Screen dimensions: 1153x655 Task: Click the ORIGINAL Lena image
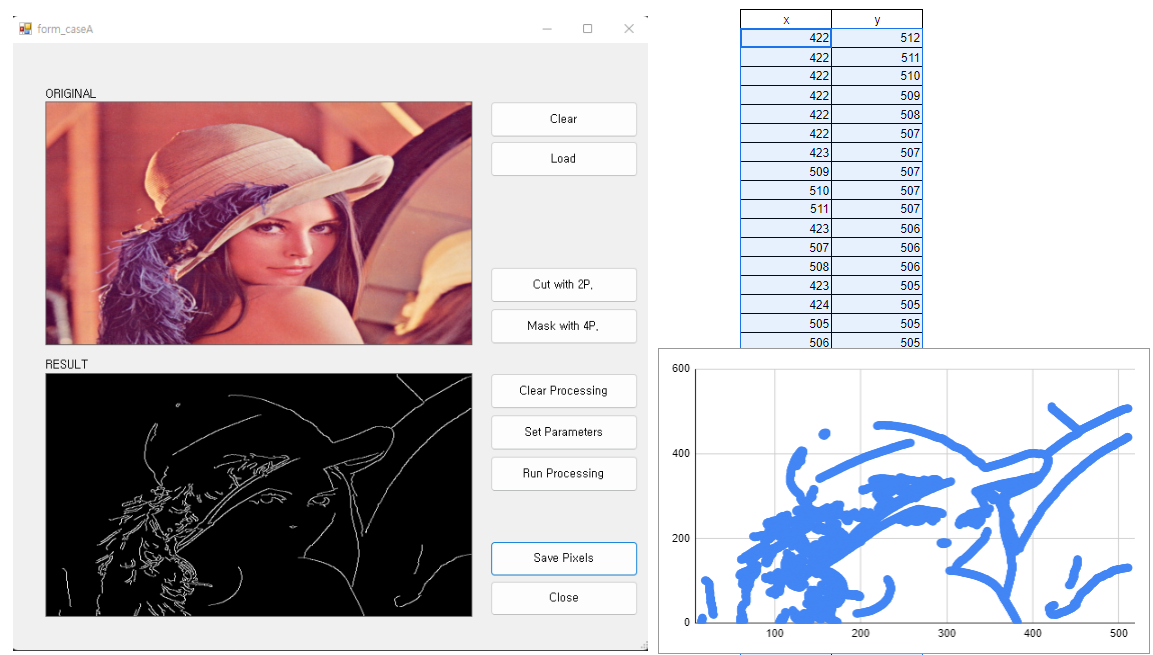tap(259, 223)
